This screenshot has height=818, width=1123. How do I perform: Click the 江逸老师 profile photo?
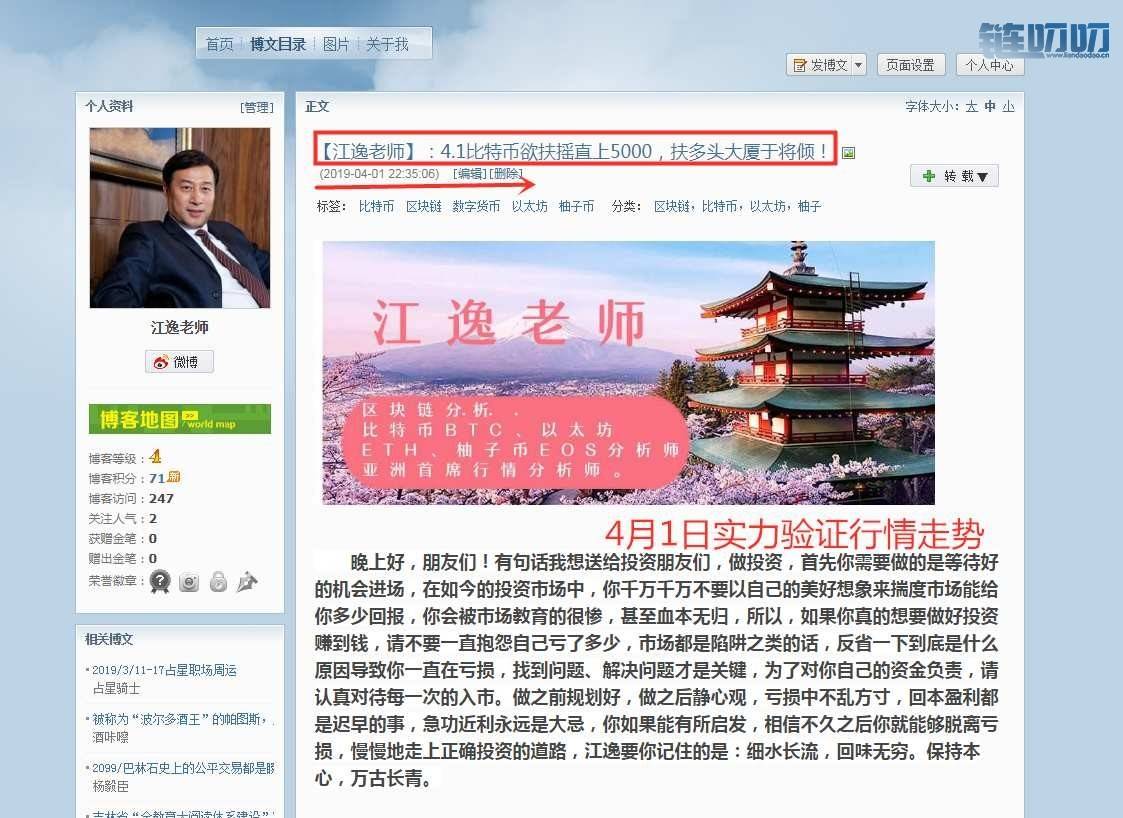179,217
